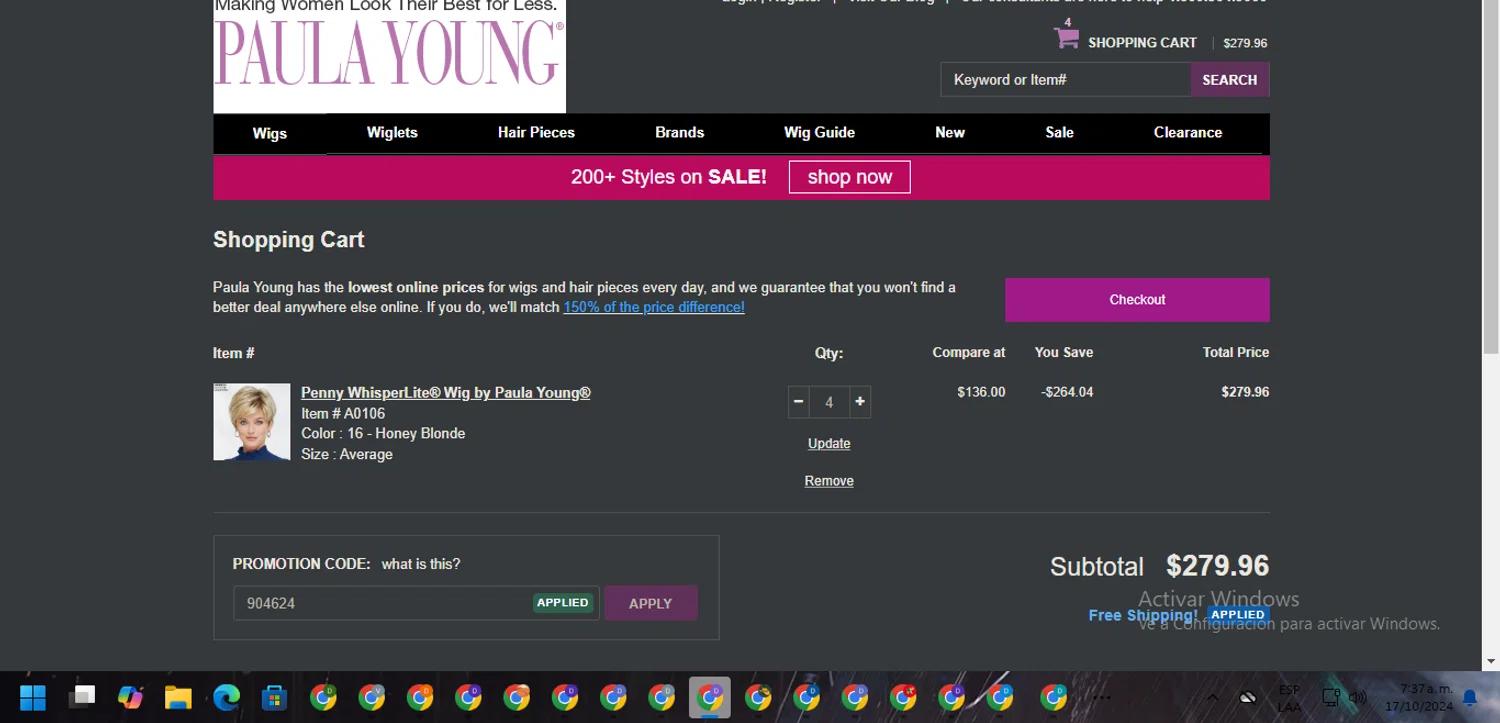Click the Shopping Cart page heading
The image size is (1500, 723).
(288, 240)
